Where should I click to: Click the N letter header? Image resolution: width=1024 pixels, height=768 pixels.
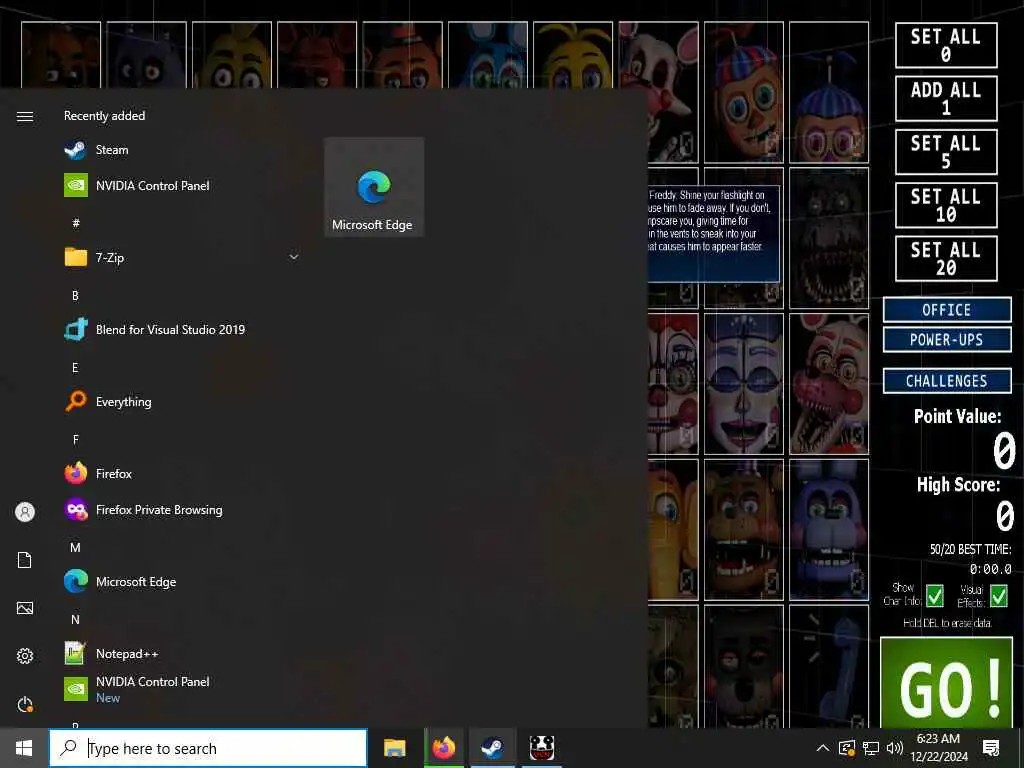click(75, 619)
